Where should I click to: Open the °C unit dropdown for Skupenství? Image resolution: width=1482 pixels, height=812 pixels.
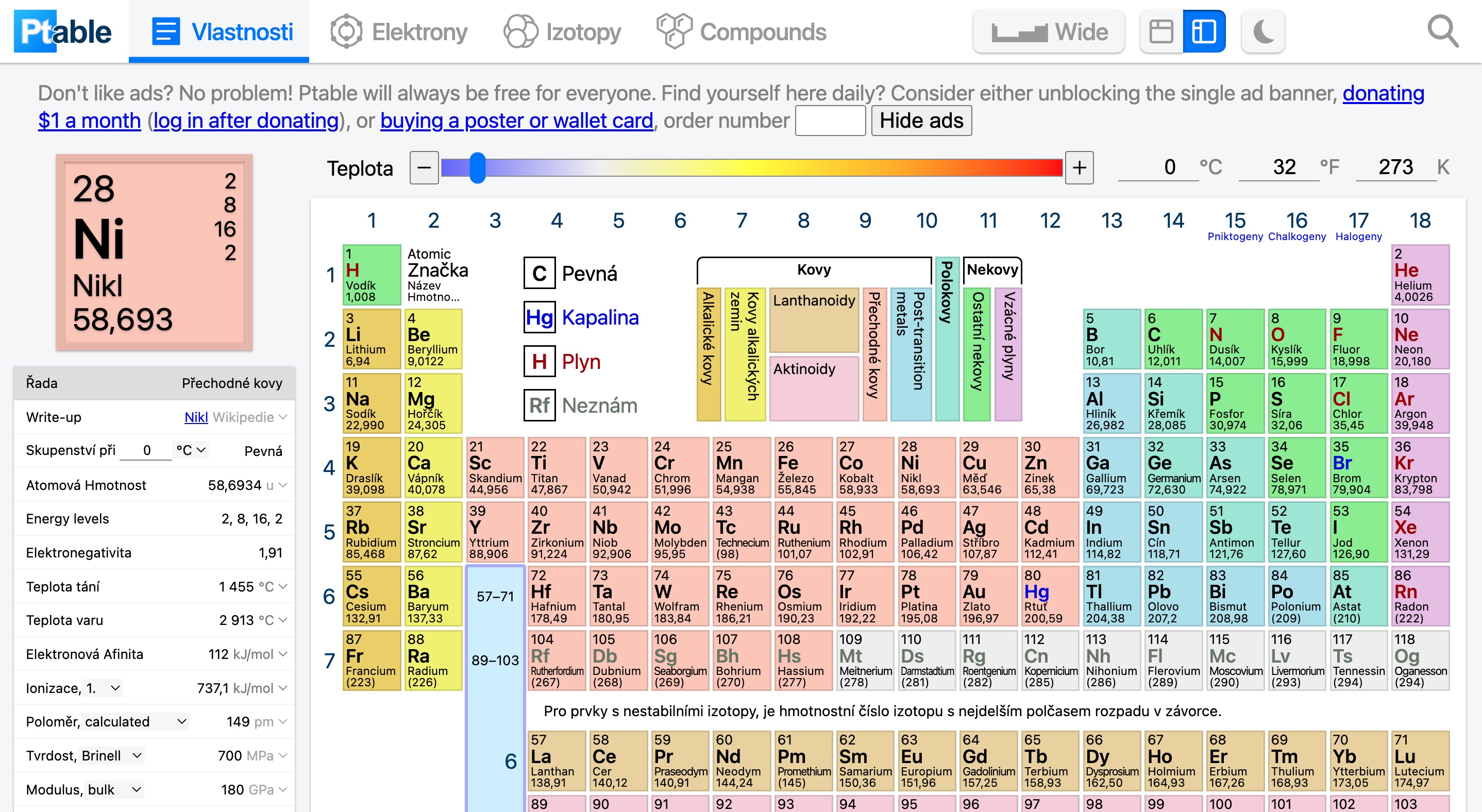191,450
